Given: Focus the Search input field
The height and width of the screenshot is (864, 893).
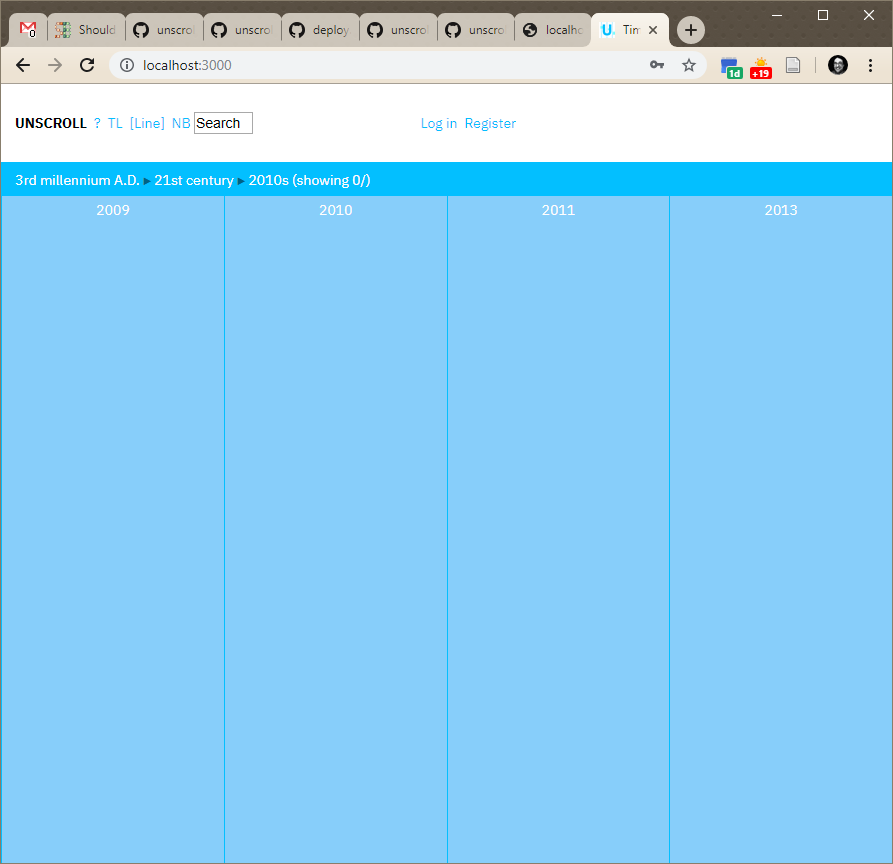Looking at the screenshot, I should (x=223, y=123).
